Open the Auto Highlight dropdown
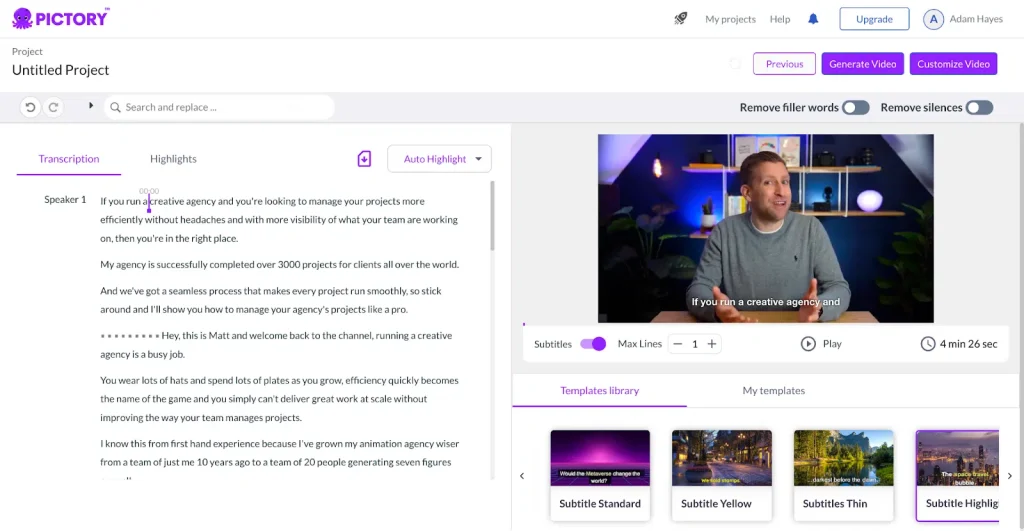This screenshot has width=1024, height=531. (x=439, y=159)
